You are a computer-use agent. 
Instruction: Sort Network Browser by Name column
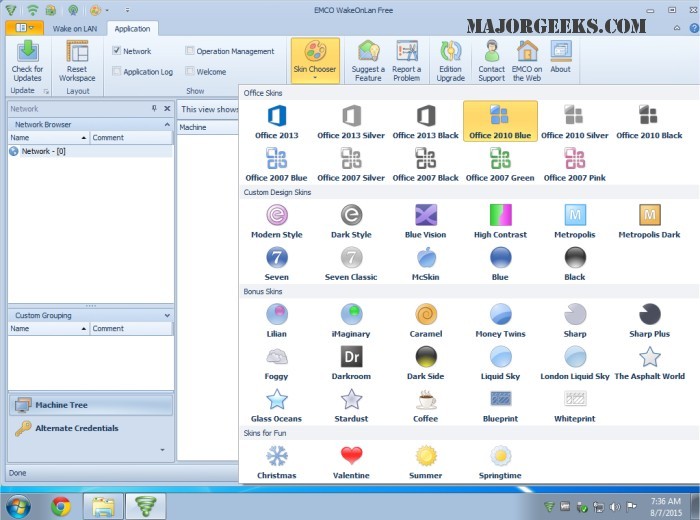48,137
